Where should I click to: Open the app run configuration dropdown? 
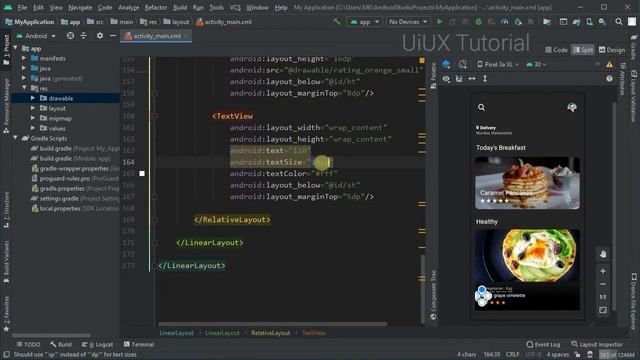(365, 22)
